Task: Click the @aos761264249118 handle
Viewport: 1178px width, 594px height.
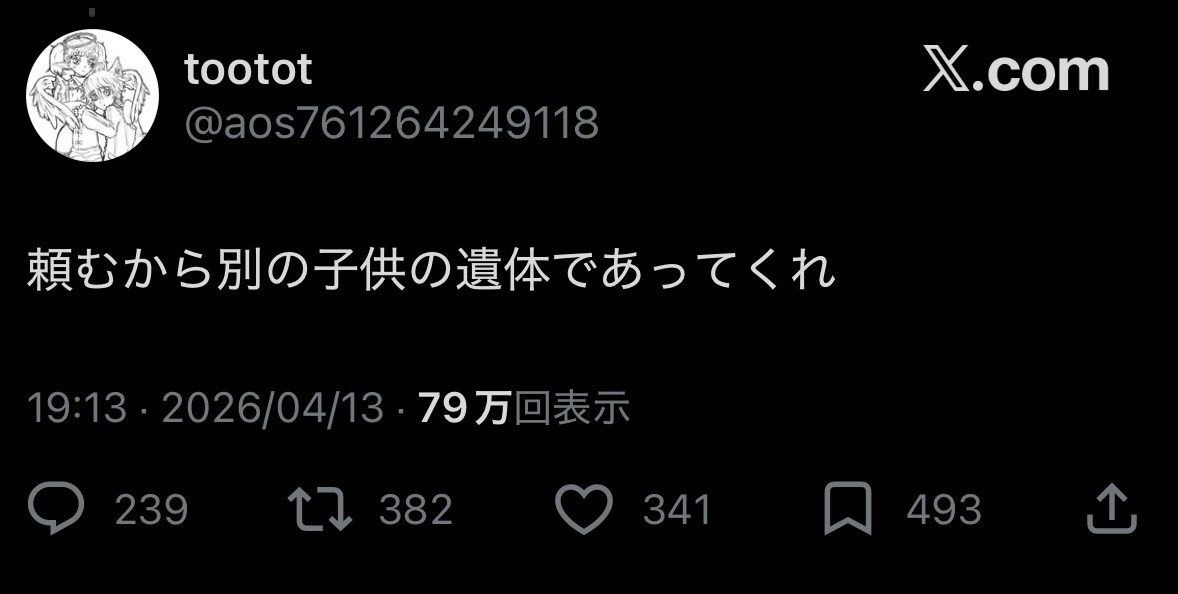Action: pyautogui.click(x=391, y=122)
